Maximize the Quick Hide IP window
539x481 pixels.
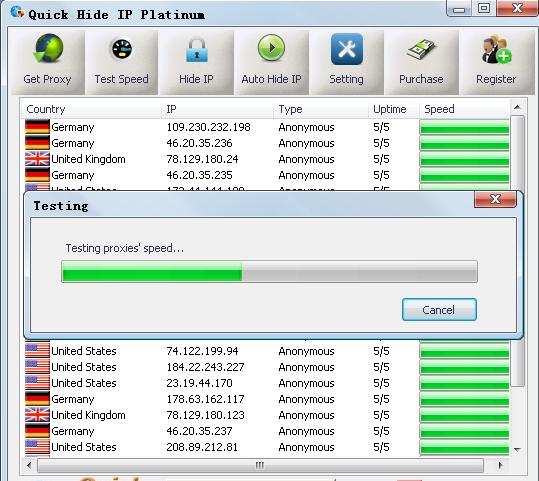[484, 9]
